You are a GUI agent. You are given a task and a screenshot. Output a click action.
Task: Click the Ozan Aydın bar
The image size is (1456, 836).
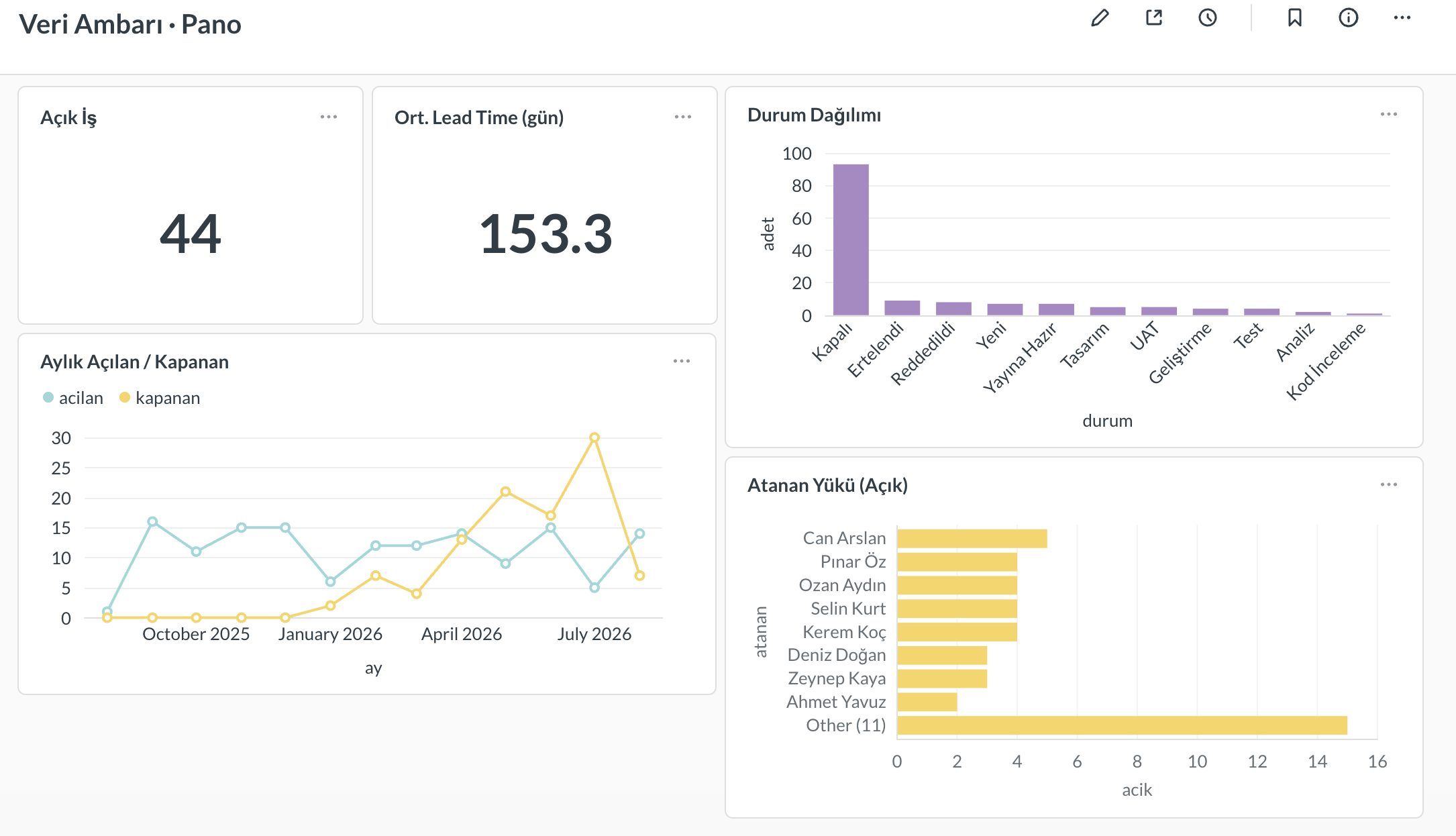[957, 585]
